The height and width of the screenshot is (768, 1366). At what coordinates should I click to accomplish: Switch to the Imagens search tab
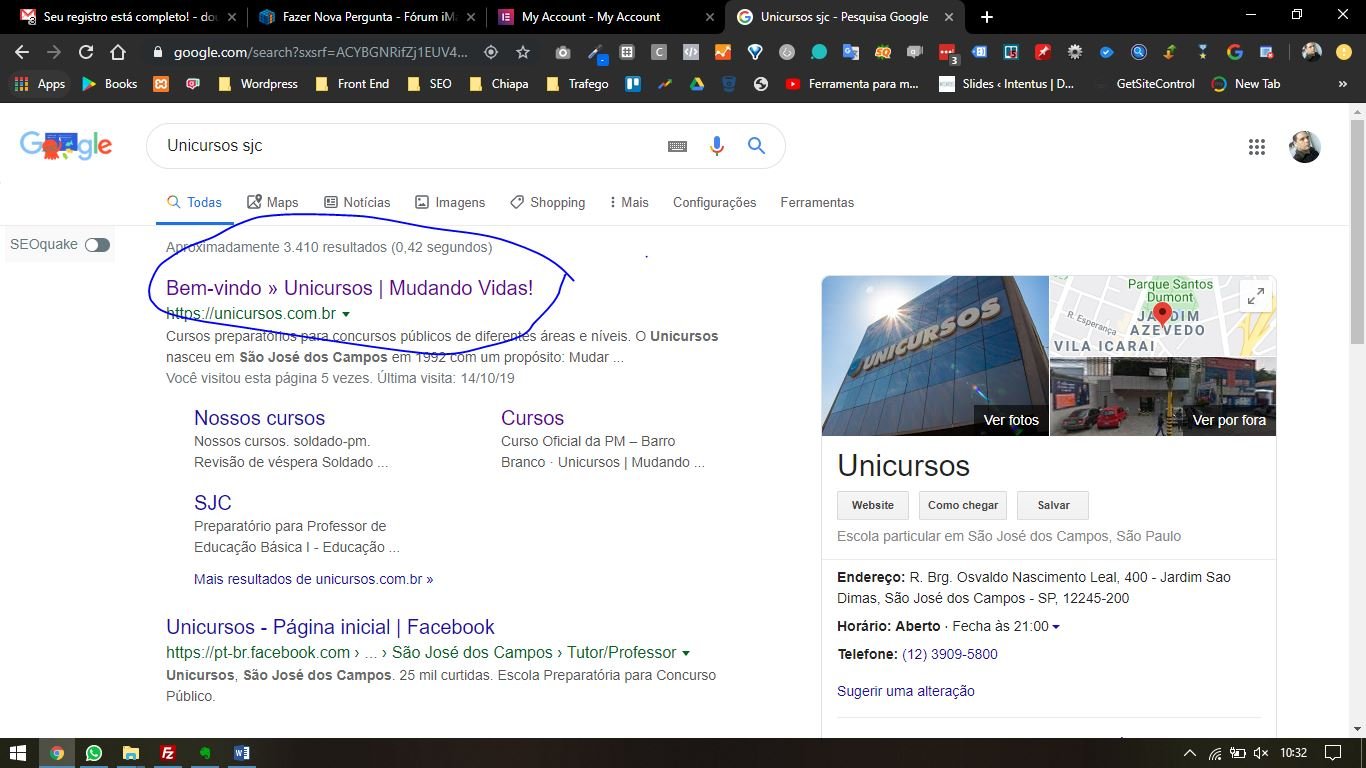[x=450, y=202]
